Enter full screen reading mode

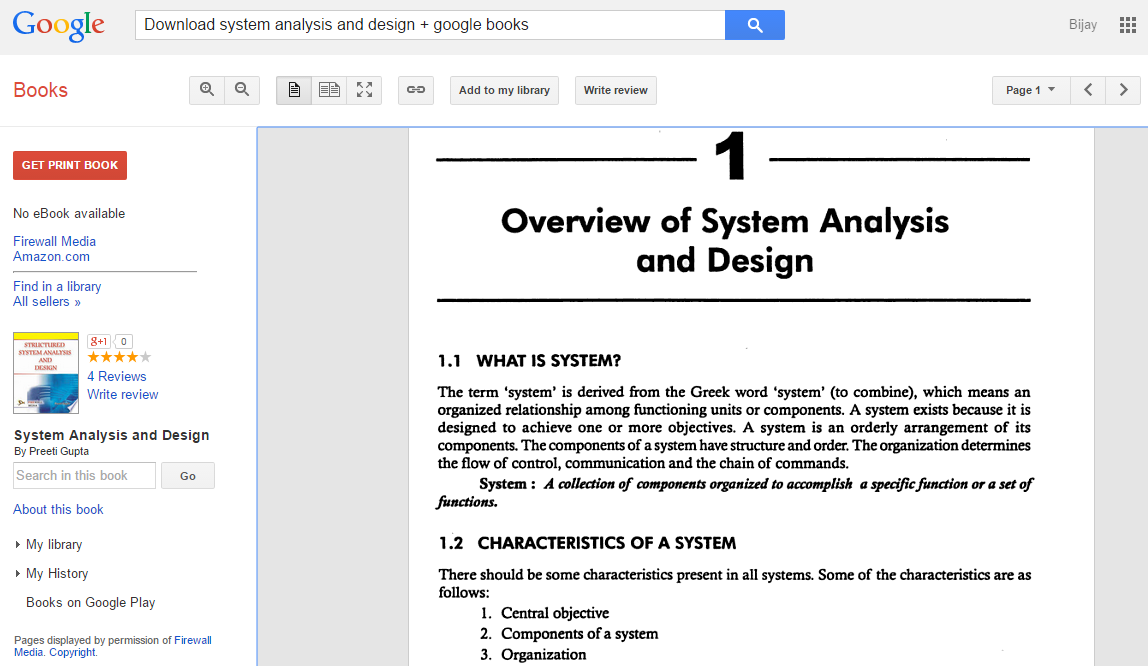coord(364,90)
